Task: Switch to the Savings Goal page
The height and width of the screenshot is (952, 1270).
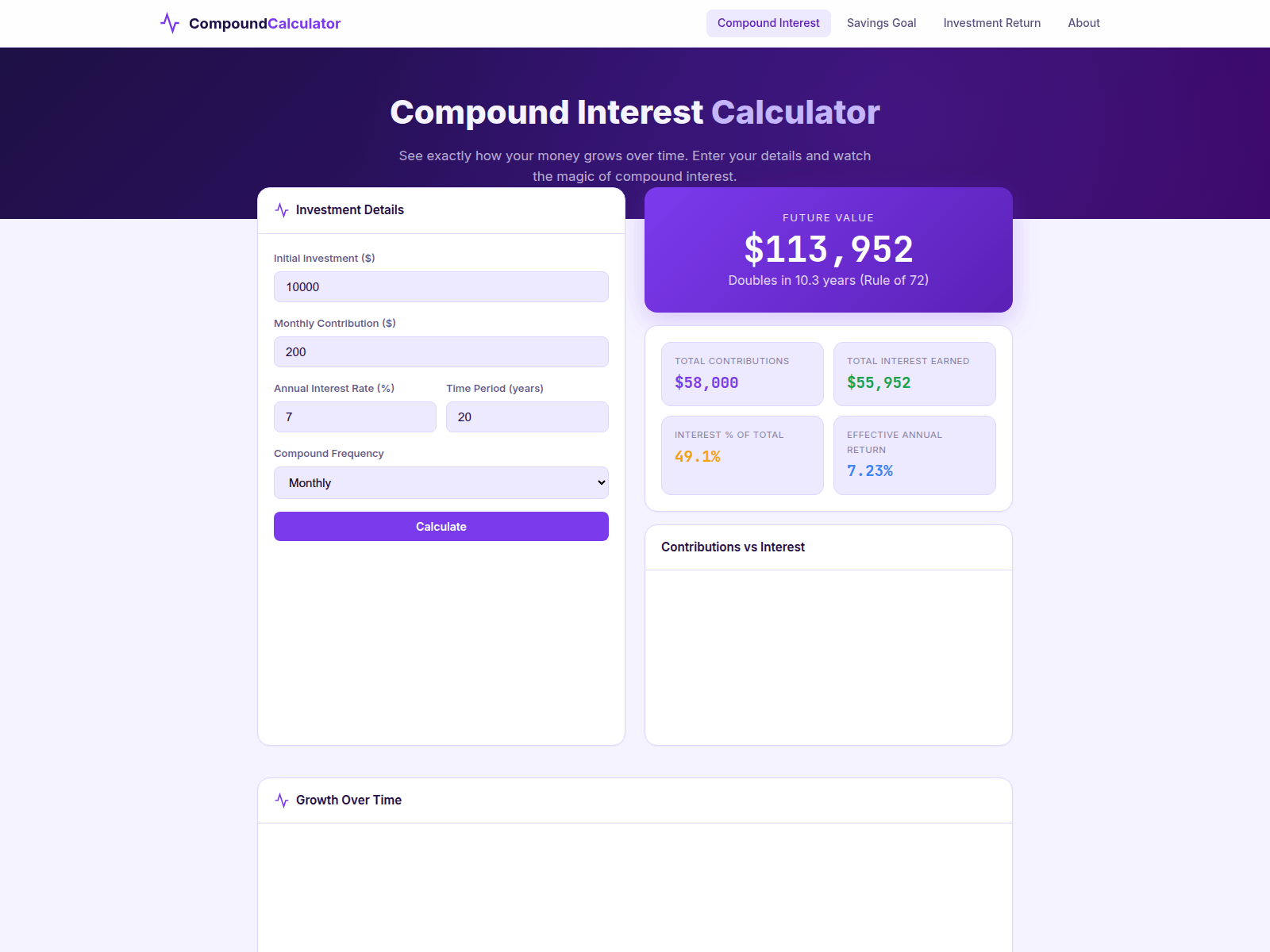Action: pyautogui.click(x=881, y=23)
